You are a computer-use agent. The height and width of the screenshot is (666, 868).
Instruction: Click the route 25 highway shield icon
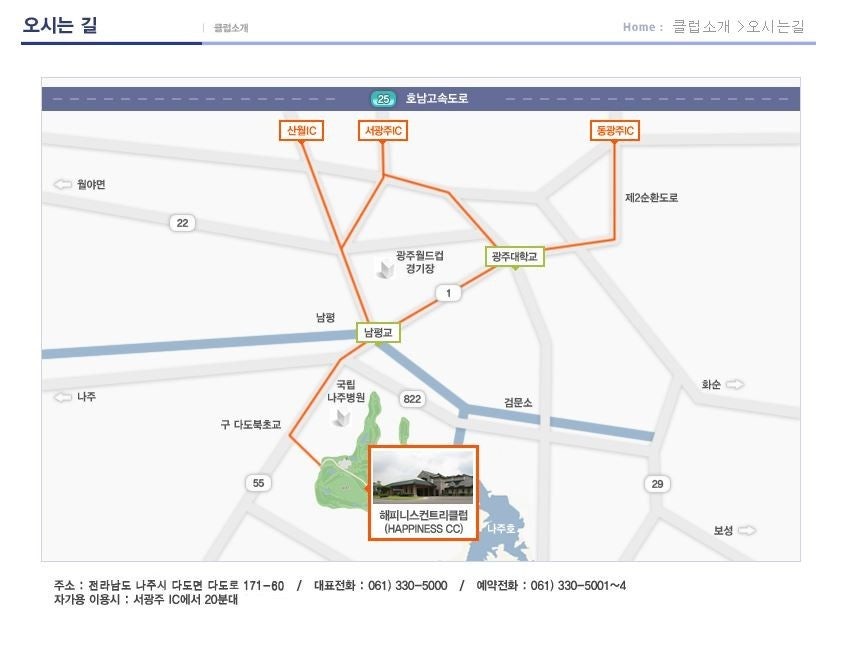point(383,99)
